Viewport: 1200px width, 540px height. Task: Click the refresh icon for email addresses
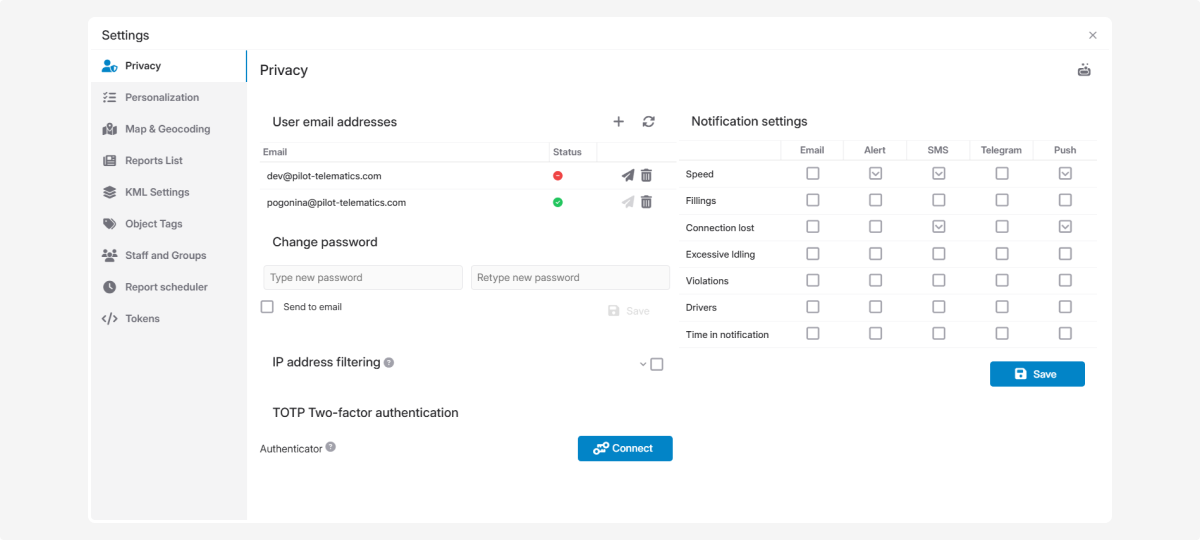[x=648, y=122]
